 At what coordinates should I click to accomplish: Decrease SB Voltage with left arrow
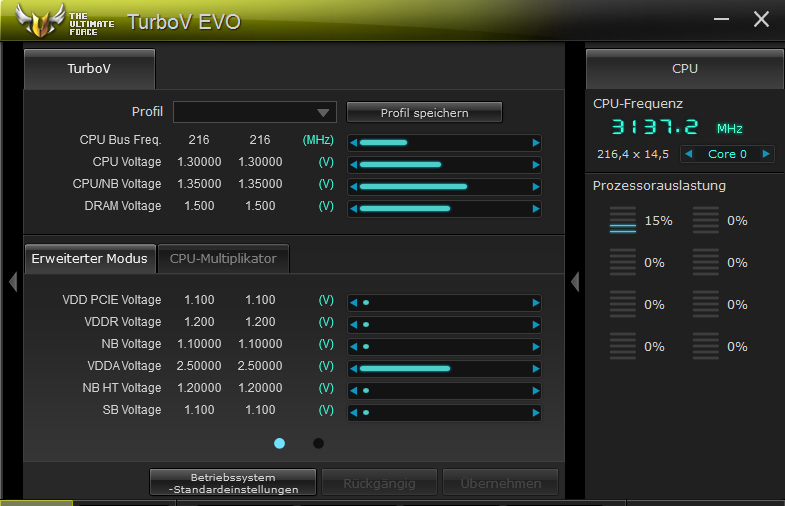pyautogui.click(x=353, y=413)
